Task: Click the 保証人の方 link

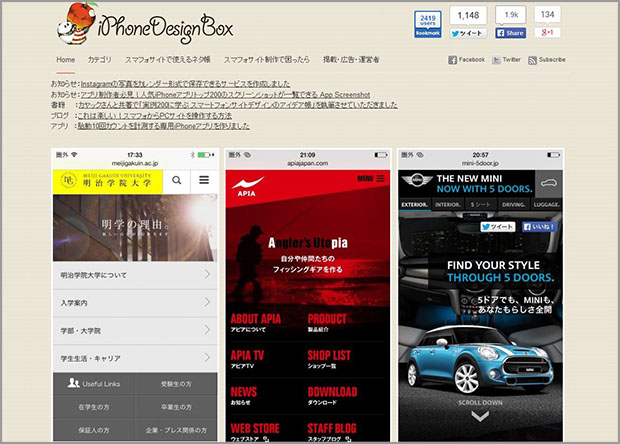Action: point(94,430)
